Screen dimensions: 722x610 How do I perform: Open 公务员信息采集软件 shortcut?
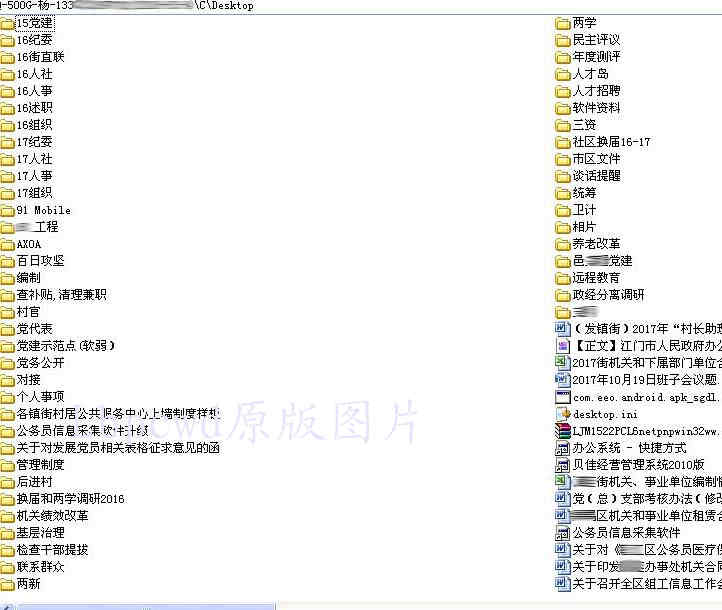click(626, 533)
